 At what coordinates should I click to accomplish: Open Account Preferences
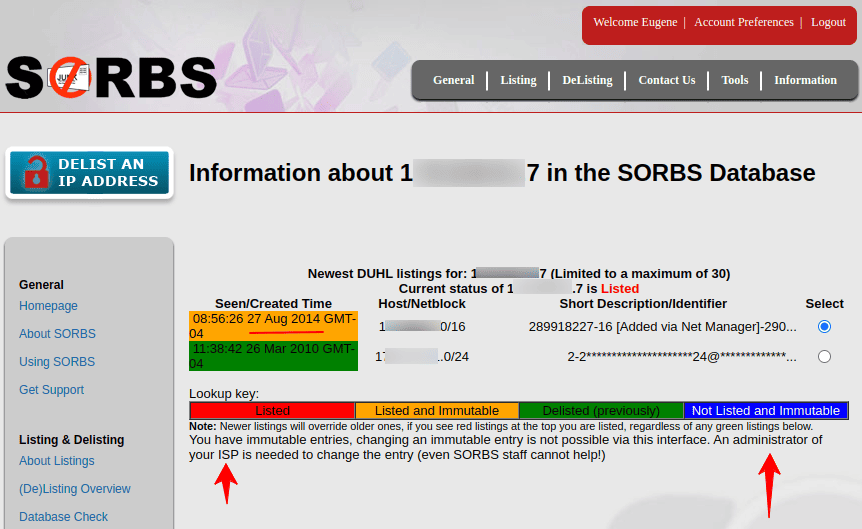click(744, 22)
